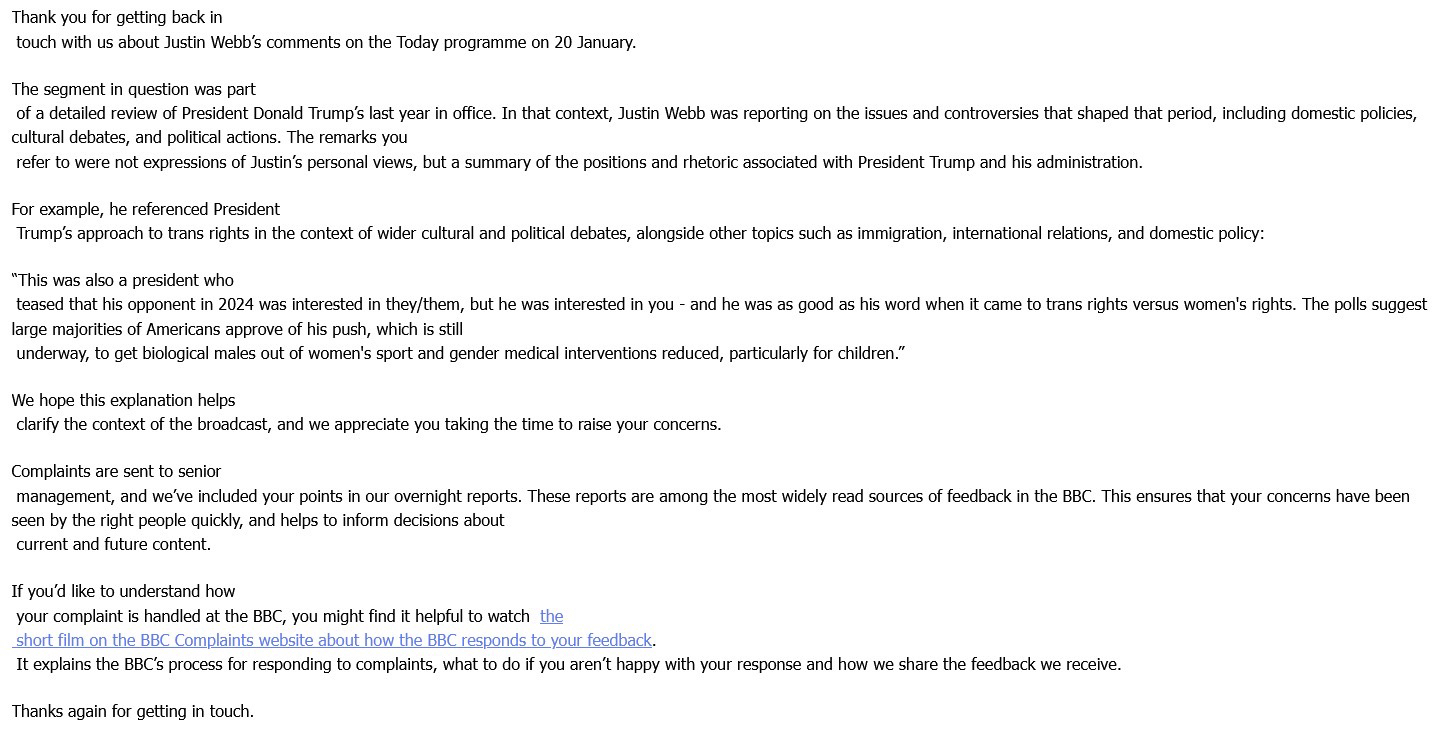Click the line starting 'management, and we've included your points'

tap(712, 496)
